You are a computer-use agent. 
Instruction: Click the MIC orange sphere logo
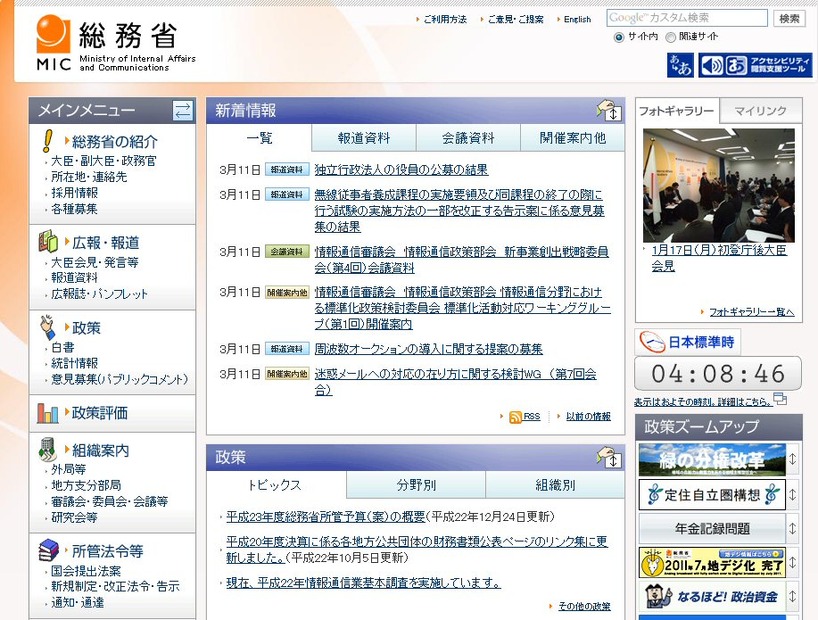(x=53, y=33)
